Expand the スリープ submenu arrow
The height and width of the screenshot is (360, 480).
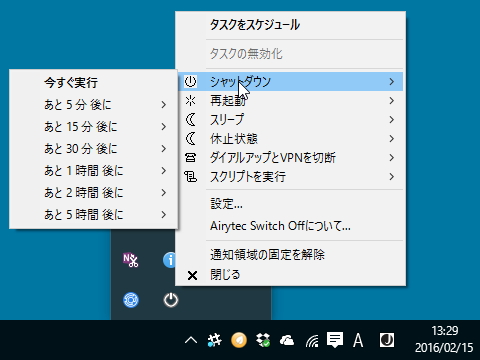(392, 119)
